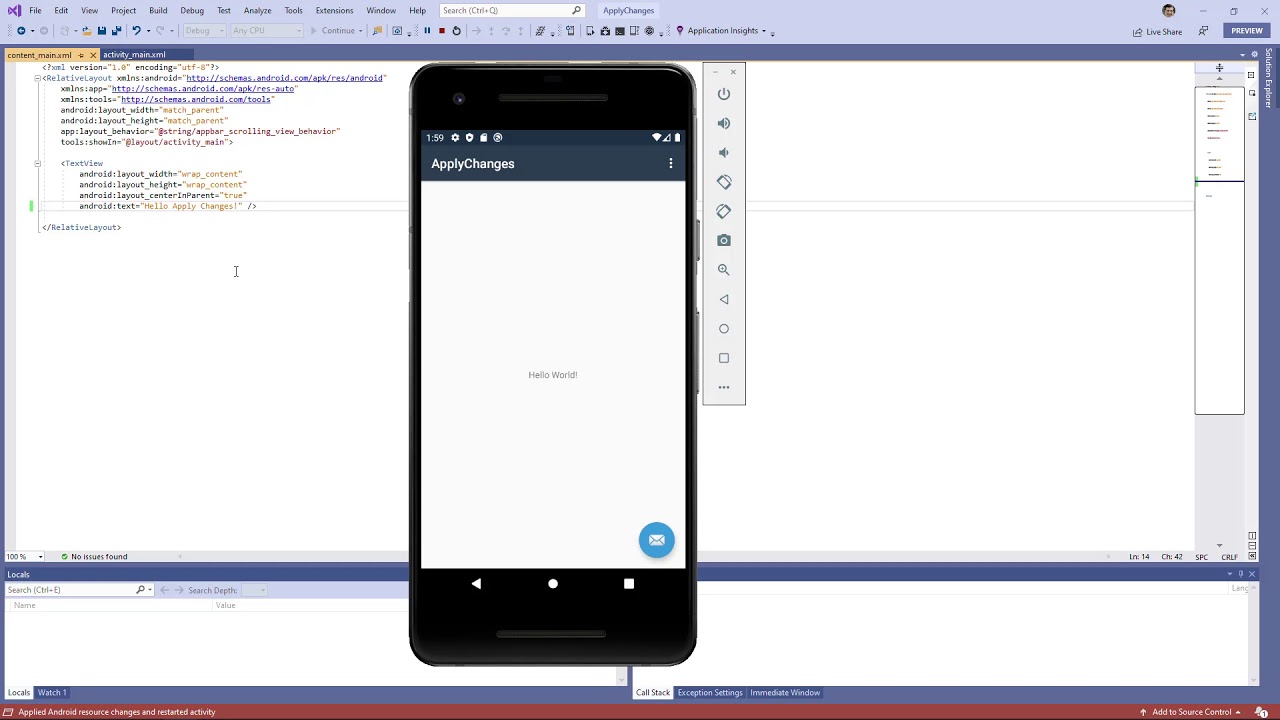Open Immediate Window tab
Screen dimensions: 1280x720
pos(785,693)
